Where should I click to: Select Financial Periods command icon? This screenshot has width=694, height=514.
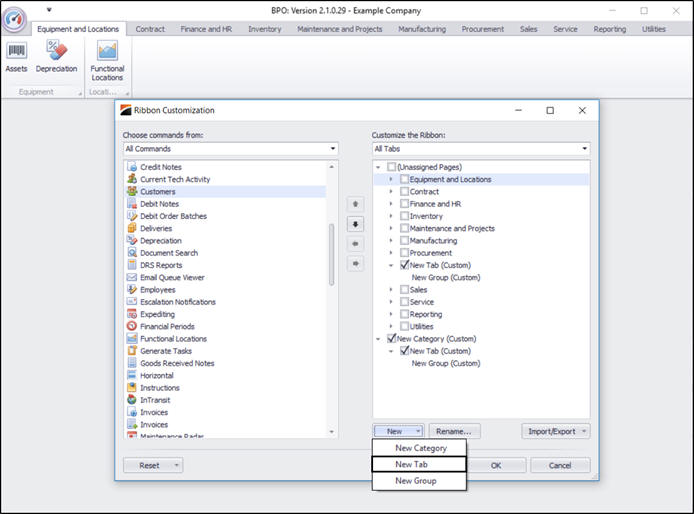click(132, 326)
